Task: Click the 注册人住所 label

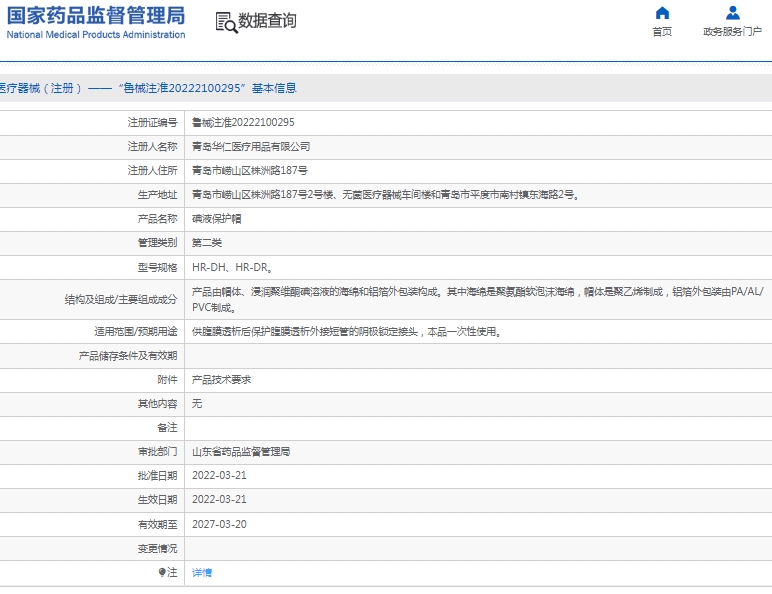Action: (x=152, y=171)
